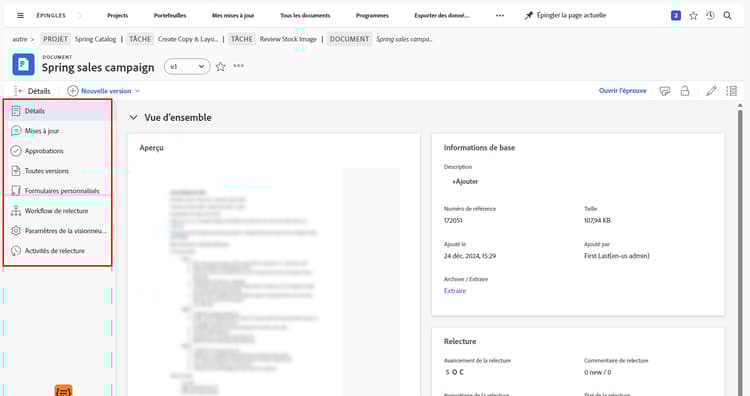Click the Toutes versions sidebar icon
750x396 pixels.
[x=16, y=171]
